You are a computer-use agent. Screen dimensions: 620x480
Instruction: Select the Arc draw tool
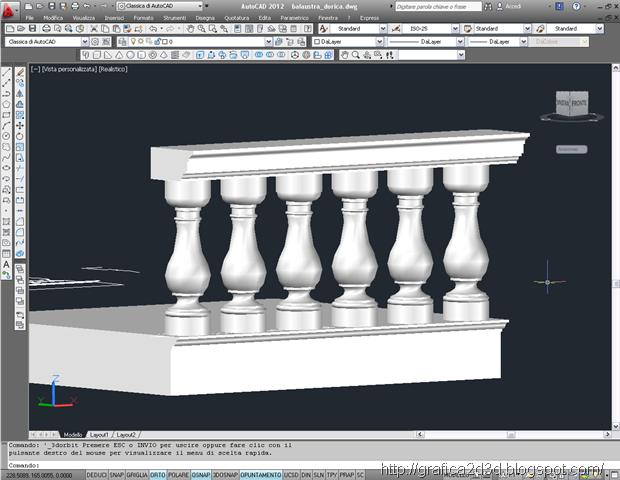(6, 126)
